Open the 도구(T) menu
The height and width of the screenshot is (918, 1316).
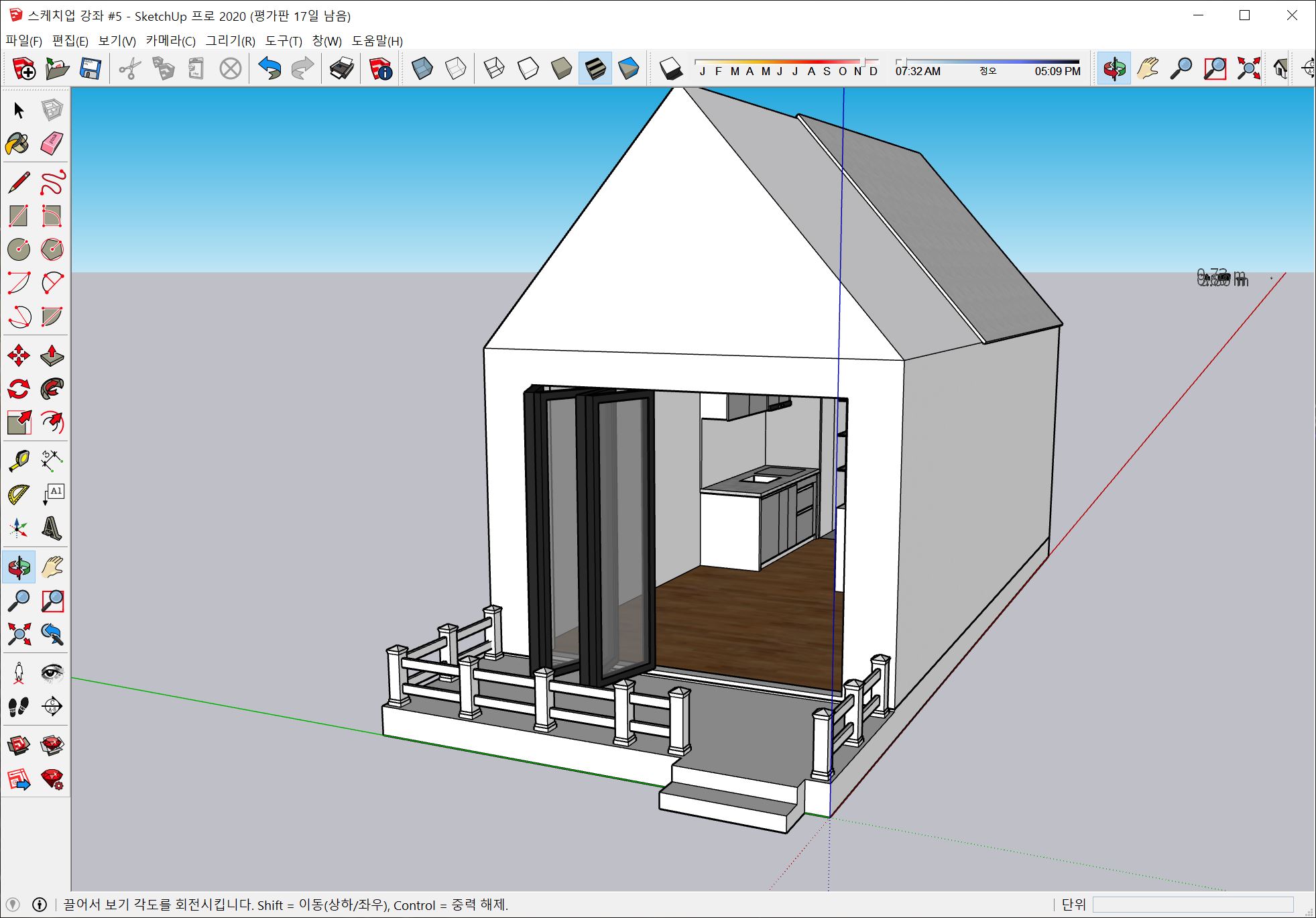click(x=284, y=41)
